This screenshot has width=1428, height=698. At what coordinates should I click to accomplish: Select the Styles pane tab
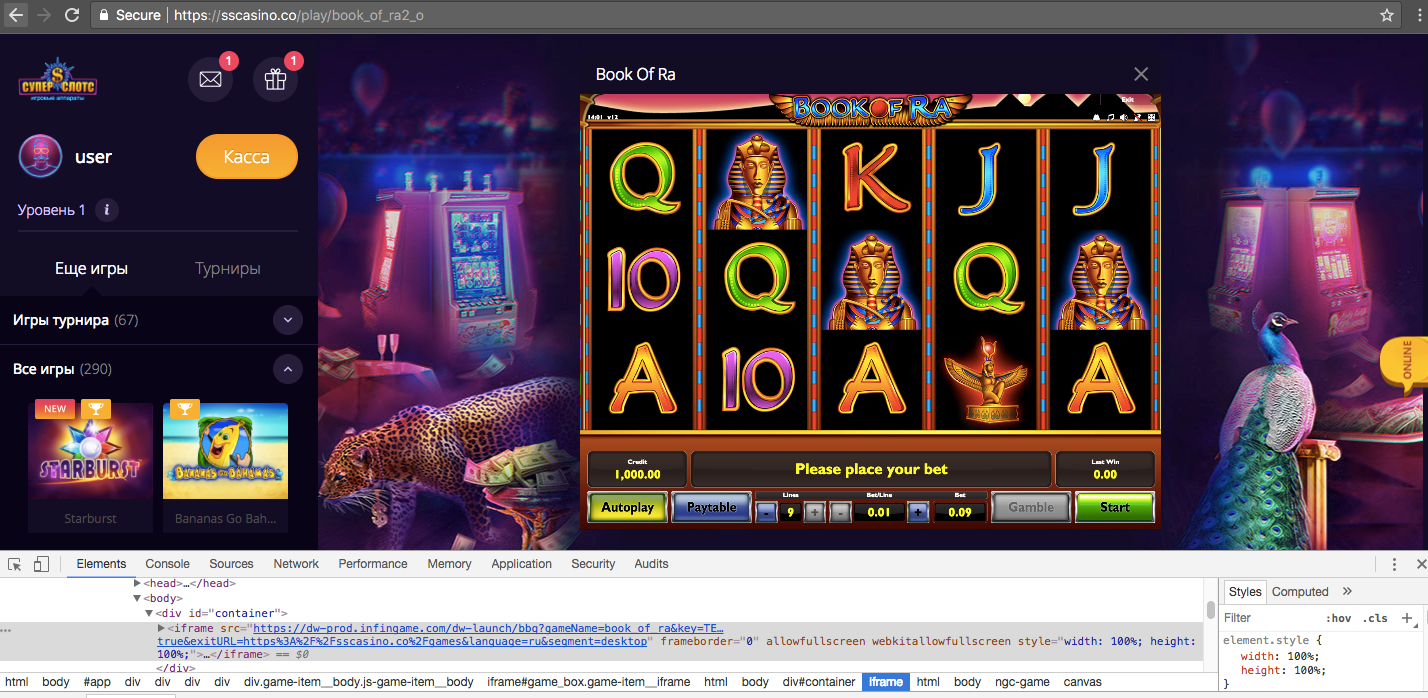pyautogui.click(x=1245, y=592)
